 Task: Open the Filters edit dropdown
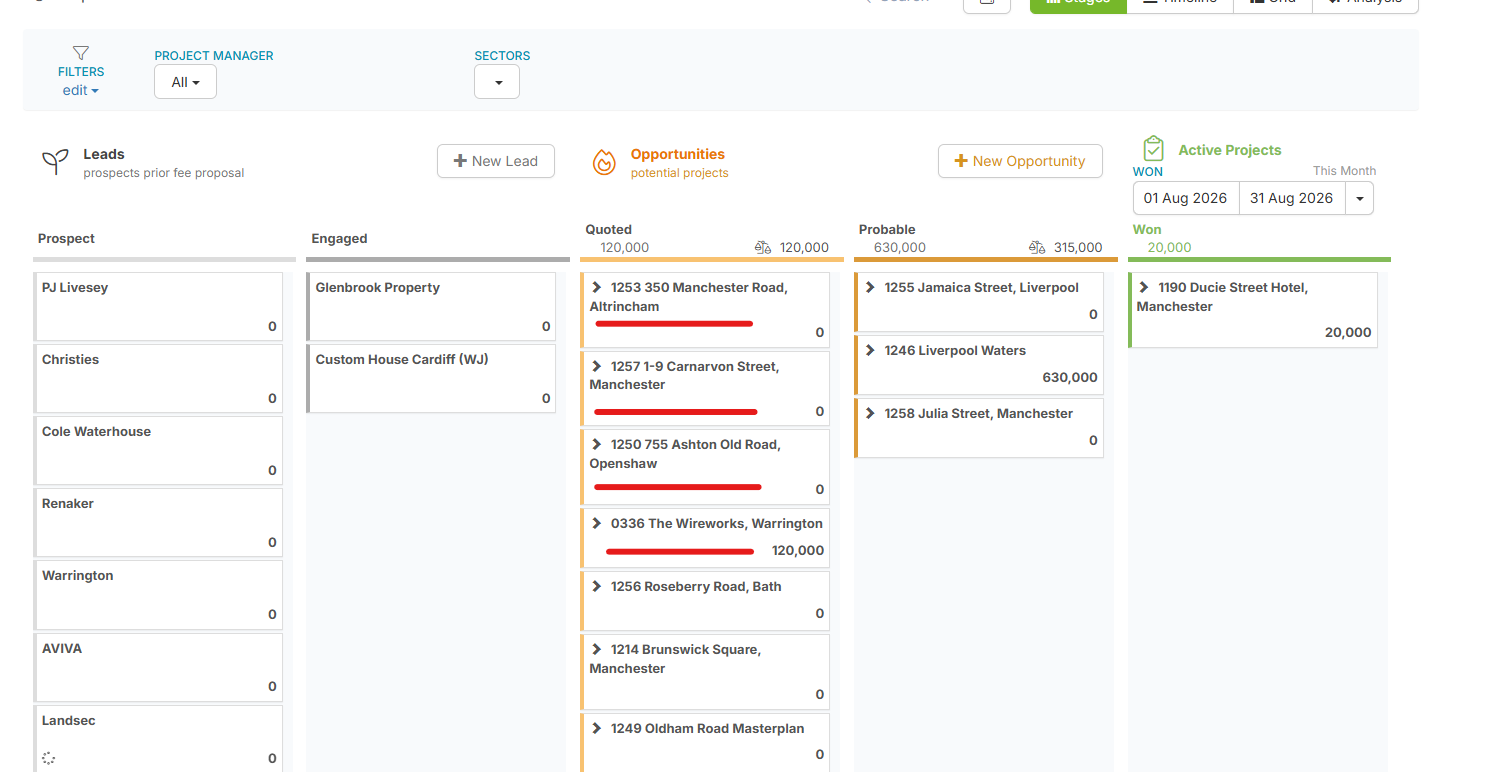(x=81, y=90)
